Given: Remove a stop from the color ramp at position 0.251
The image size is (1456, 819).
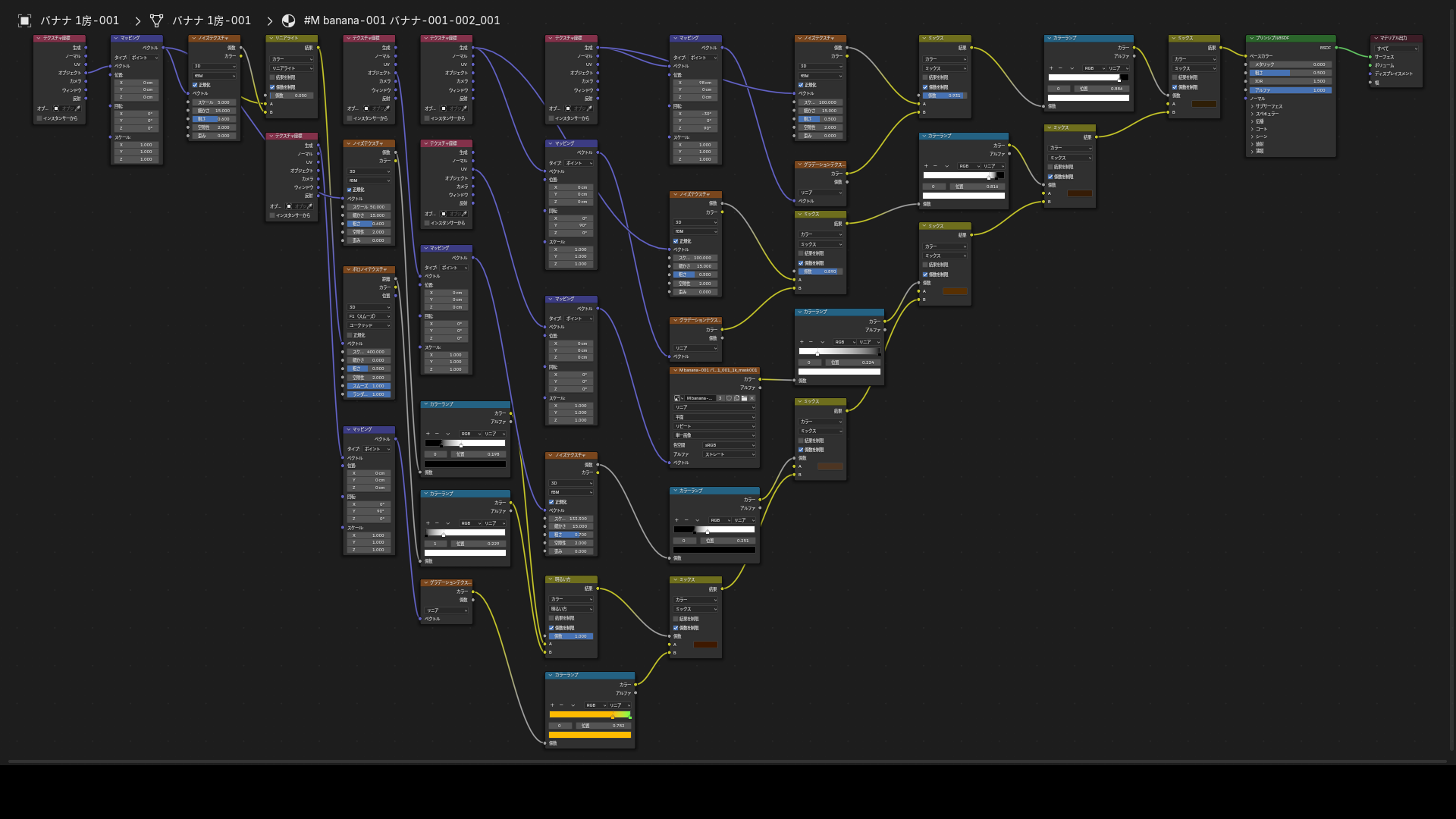Looking at the screenshot, I should [x=686, y=520].
